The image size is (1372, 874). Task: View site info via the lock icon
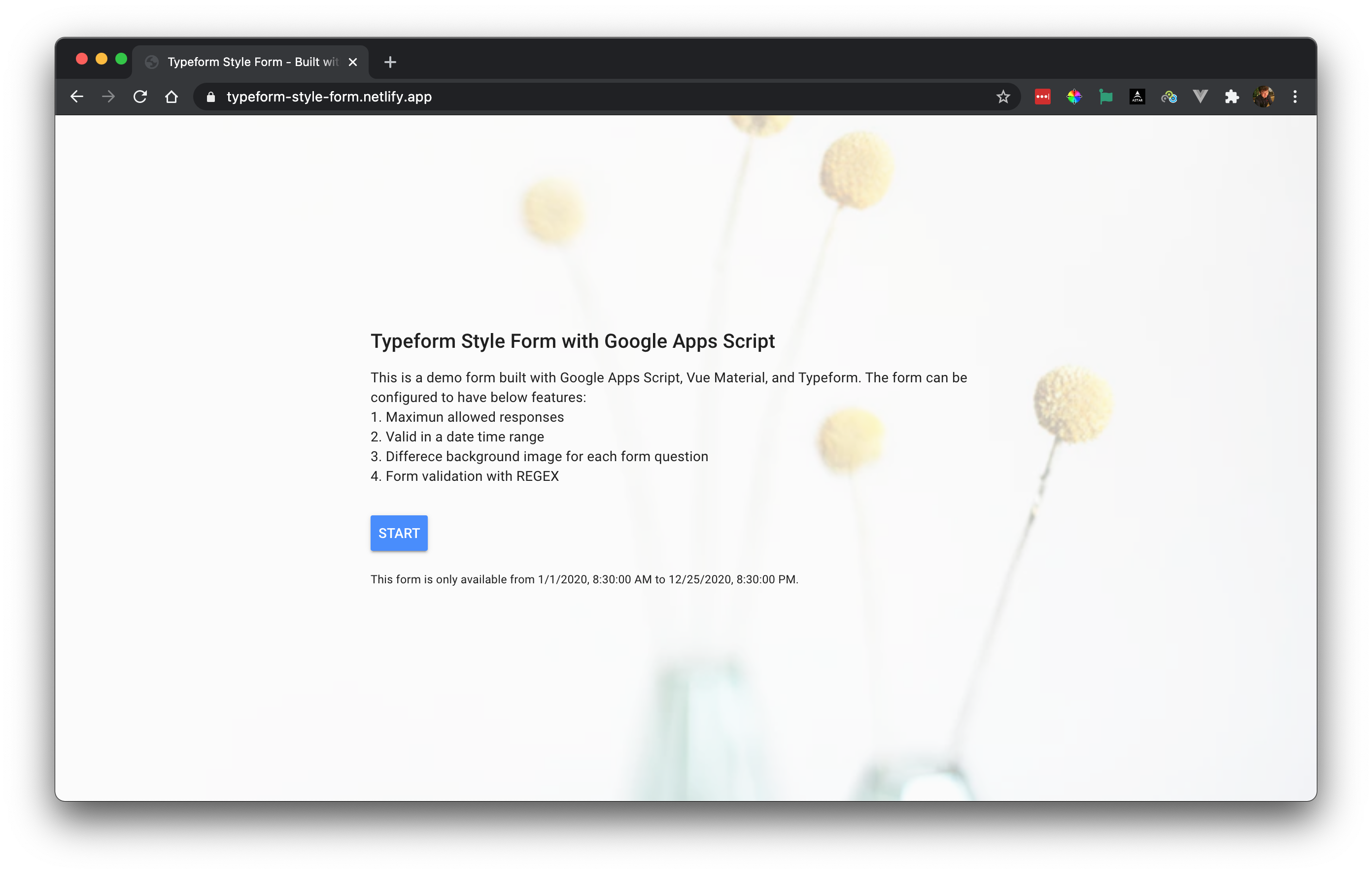coord(211,97)
